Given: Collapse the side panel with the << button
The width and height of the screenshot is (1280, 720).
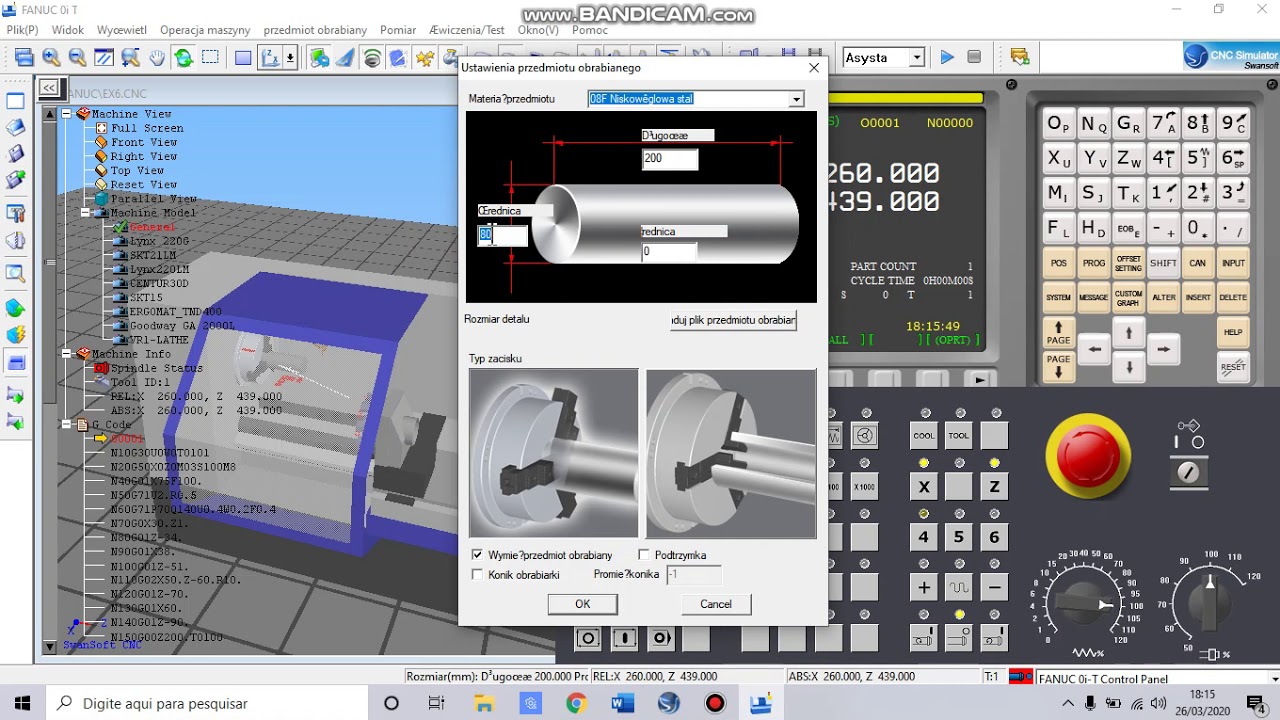Looking at the screenshot, I should (x=49, y=88).
